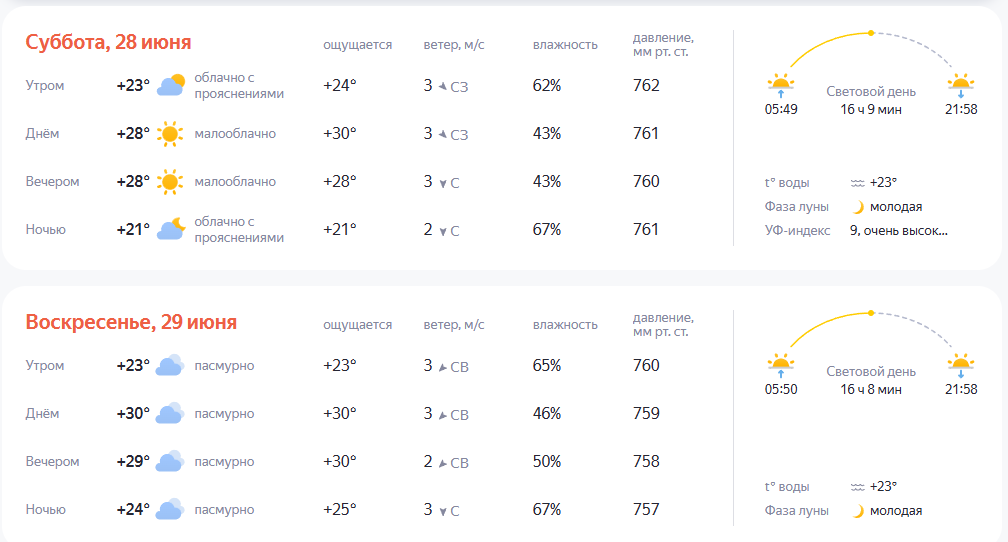Click cloud and moon icon for Saturday night
1008x542 pixels.
pyautogui.click(x=170, y=230)
